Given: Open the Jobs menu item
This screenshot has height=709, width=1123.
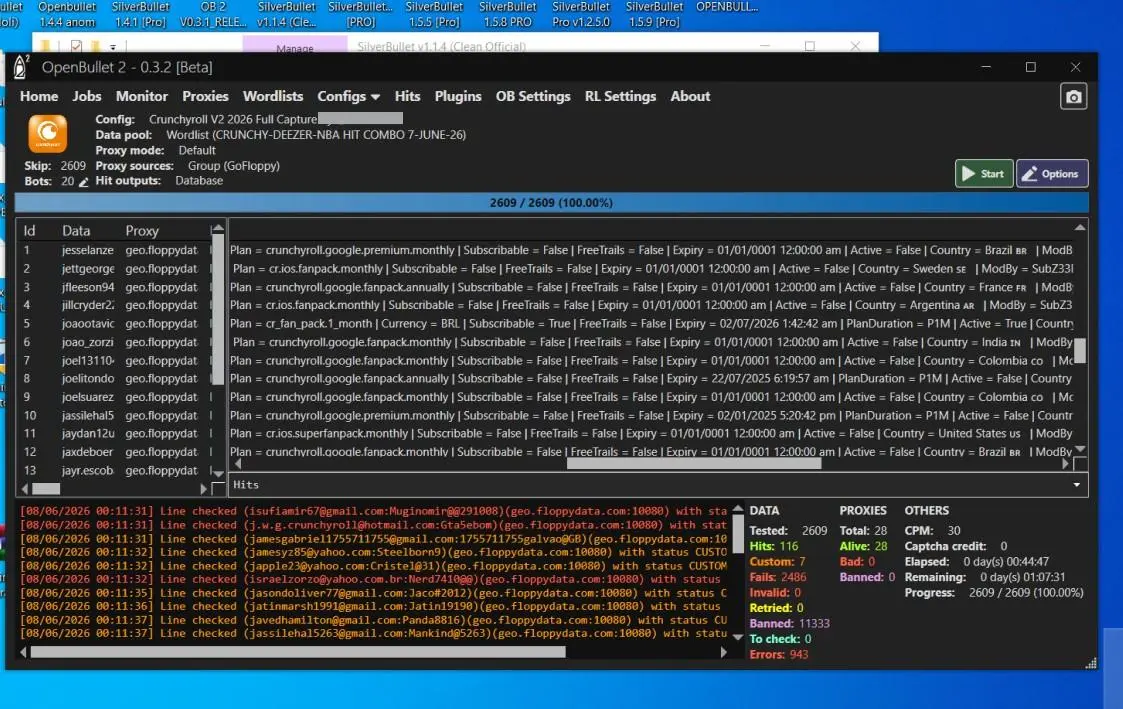Looking at the screenshot, I should 87,96.
